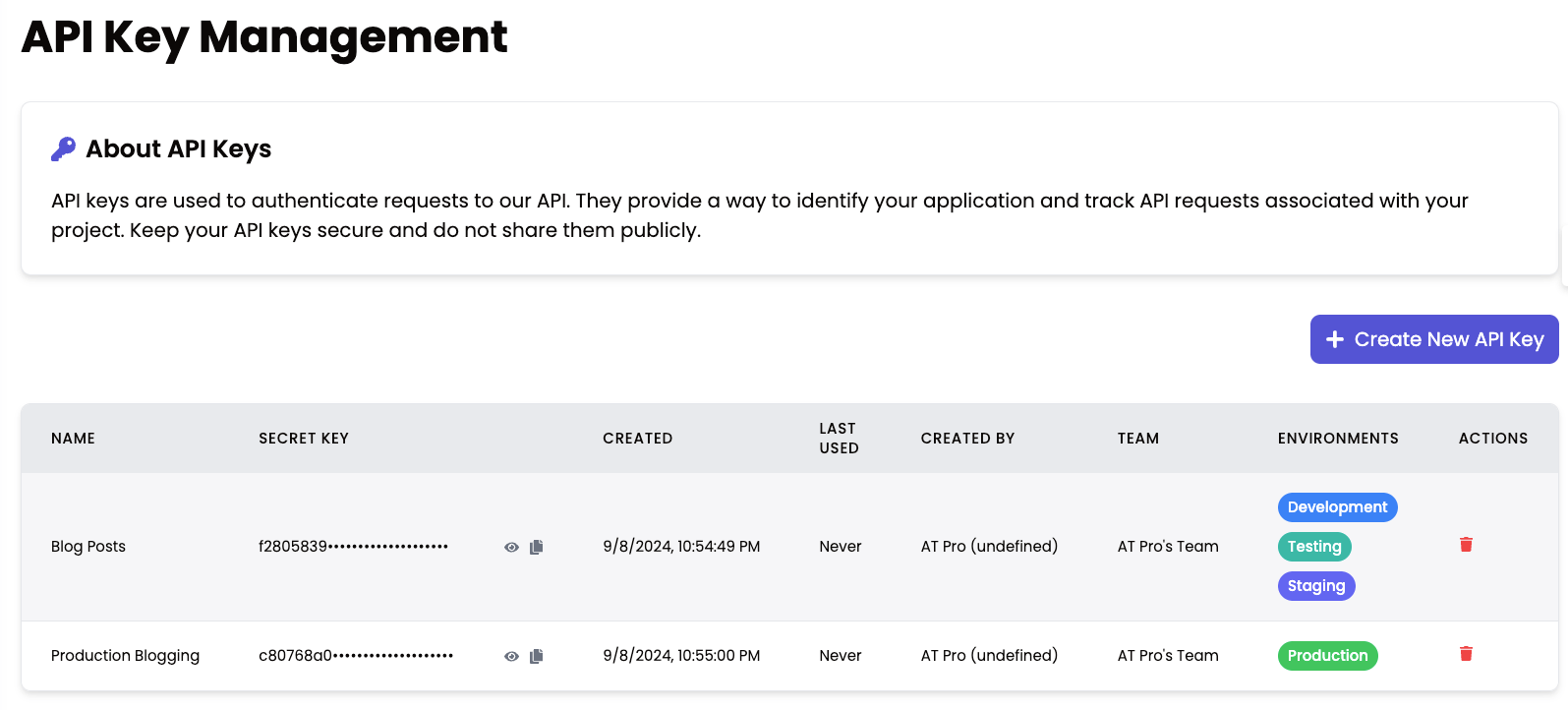Screen dimensions: 1568x710
Task: Select the Testing environment badge
Action: click(x=1314, y=546)
